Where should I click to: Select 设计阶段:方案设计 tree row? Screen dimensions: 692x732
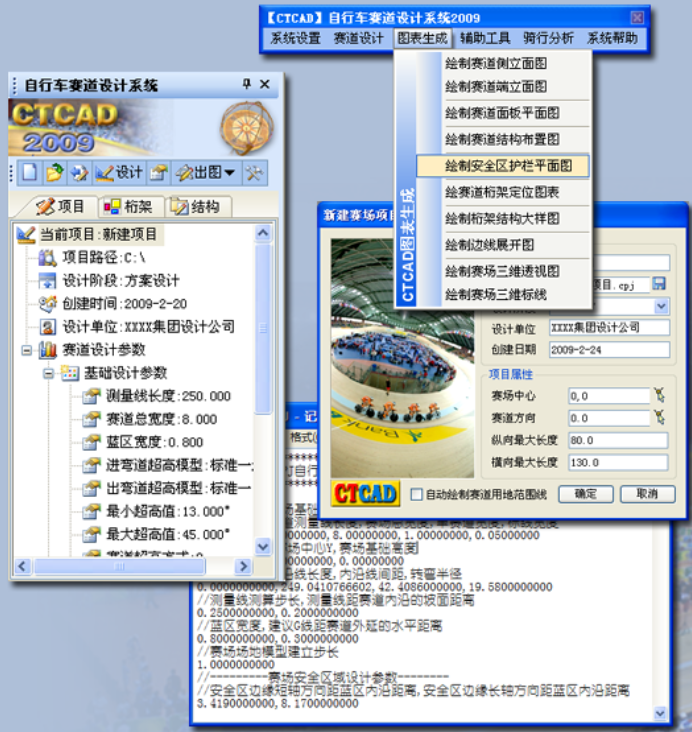(x=120, y=281)
